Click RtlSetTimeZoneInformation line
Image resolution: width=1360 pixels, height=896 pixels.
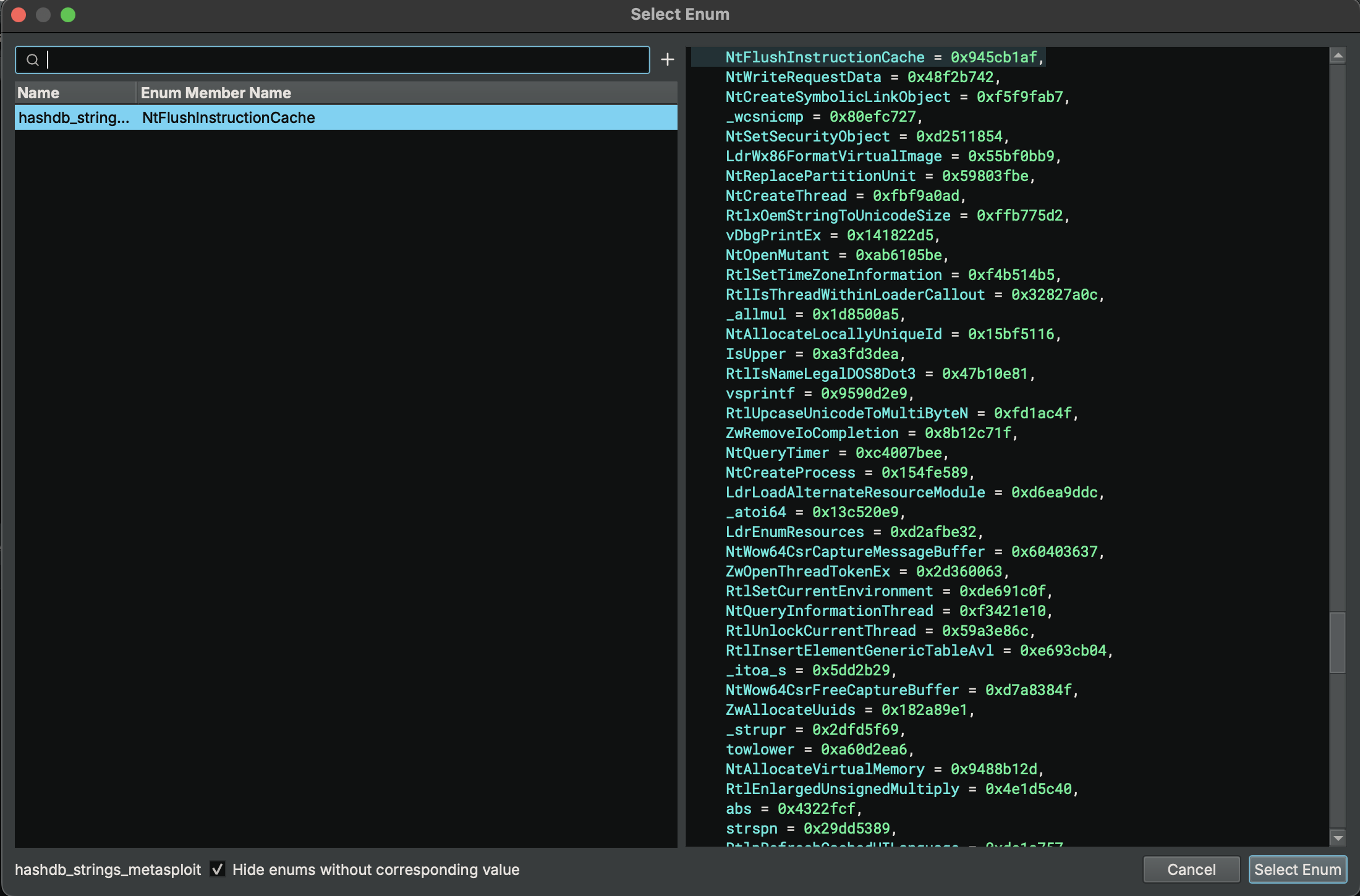(893, 274)
